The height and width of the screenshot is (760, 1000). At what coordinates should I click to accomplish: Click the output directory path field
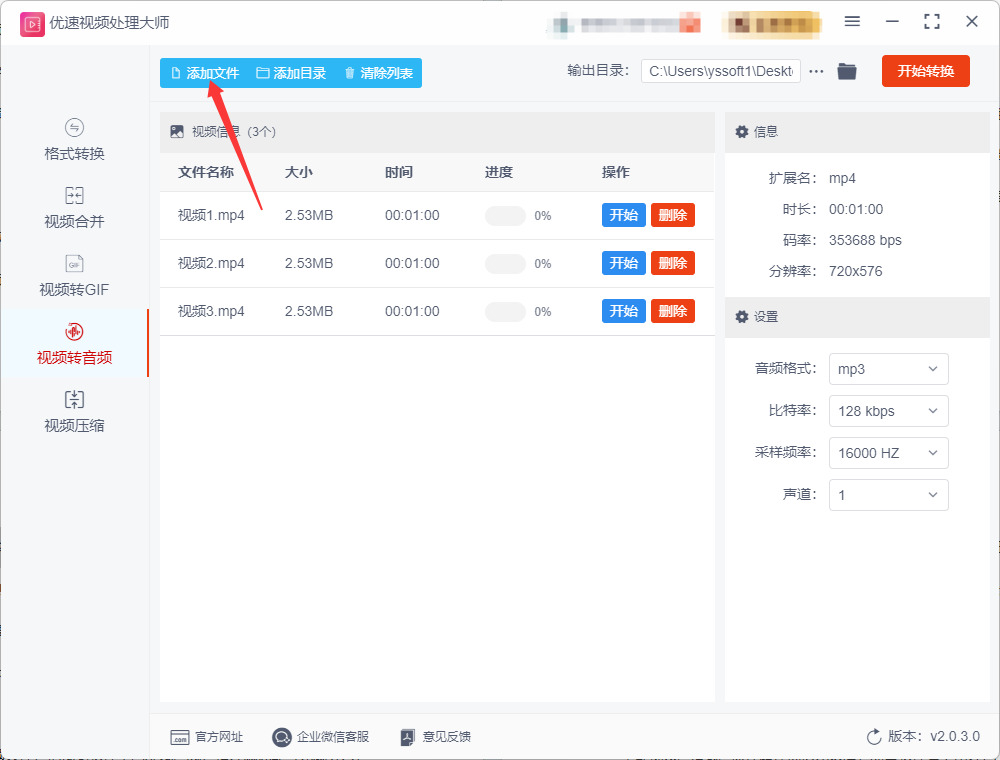tap(721, 71)
